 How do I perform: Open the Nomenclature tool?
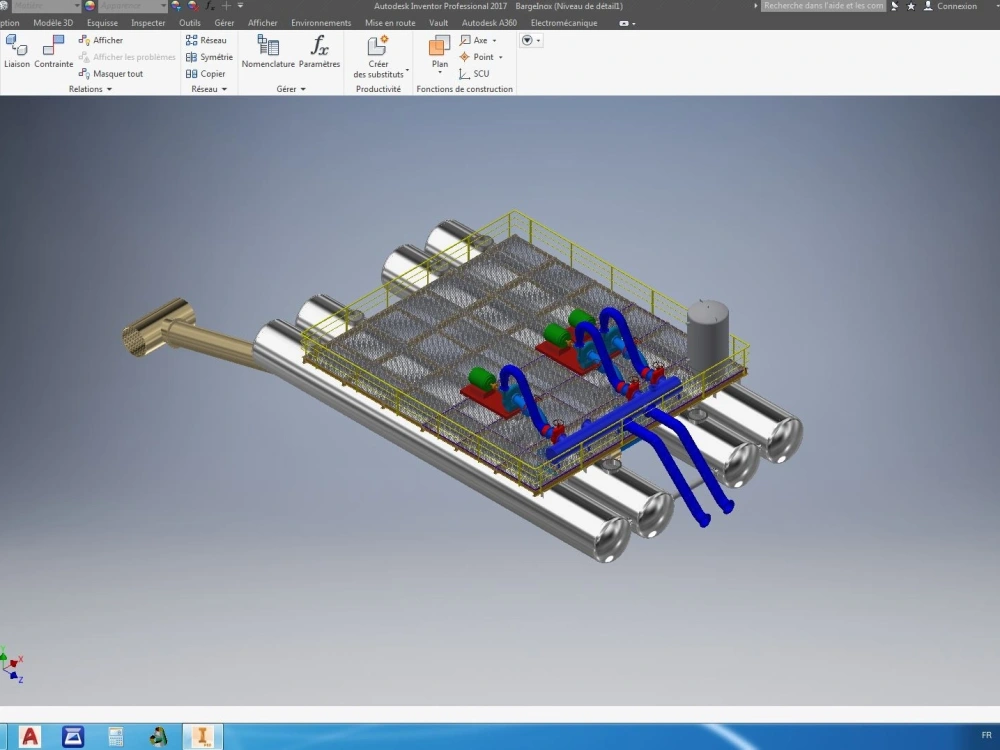click(267, 52)
